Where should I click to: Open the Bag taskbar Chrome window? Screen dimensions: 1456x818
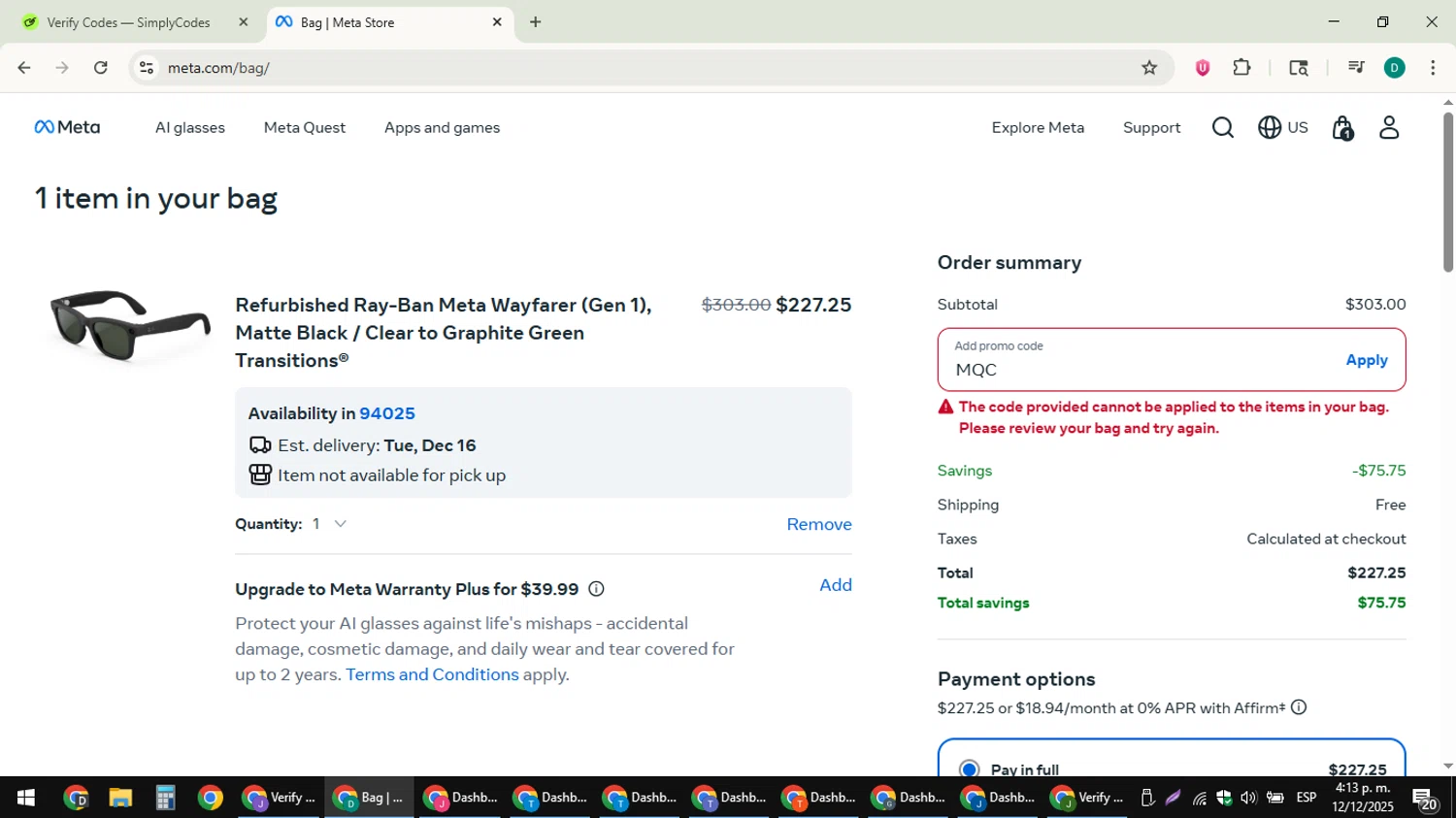pos(369,798)
